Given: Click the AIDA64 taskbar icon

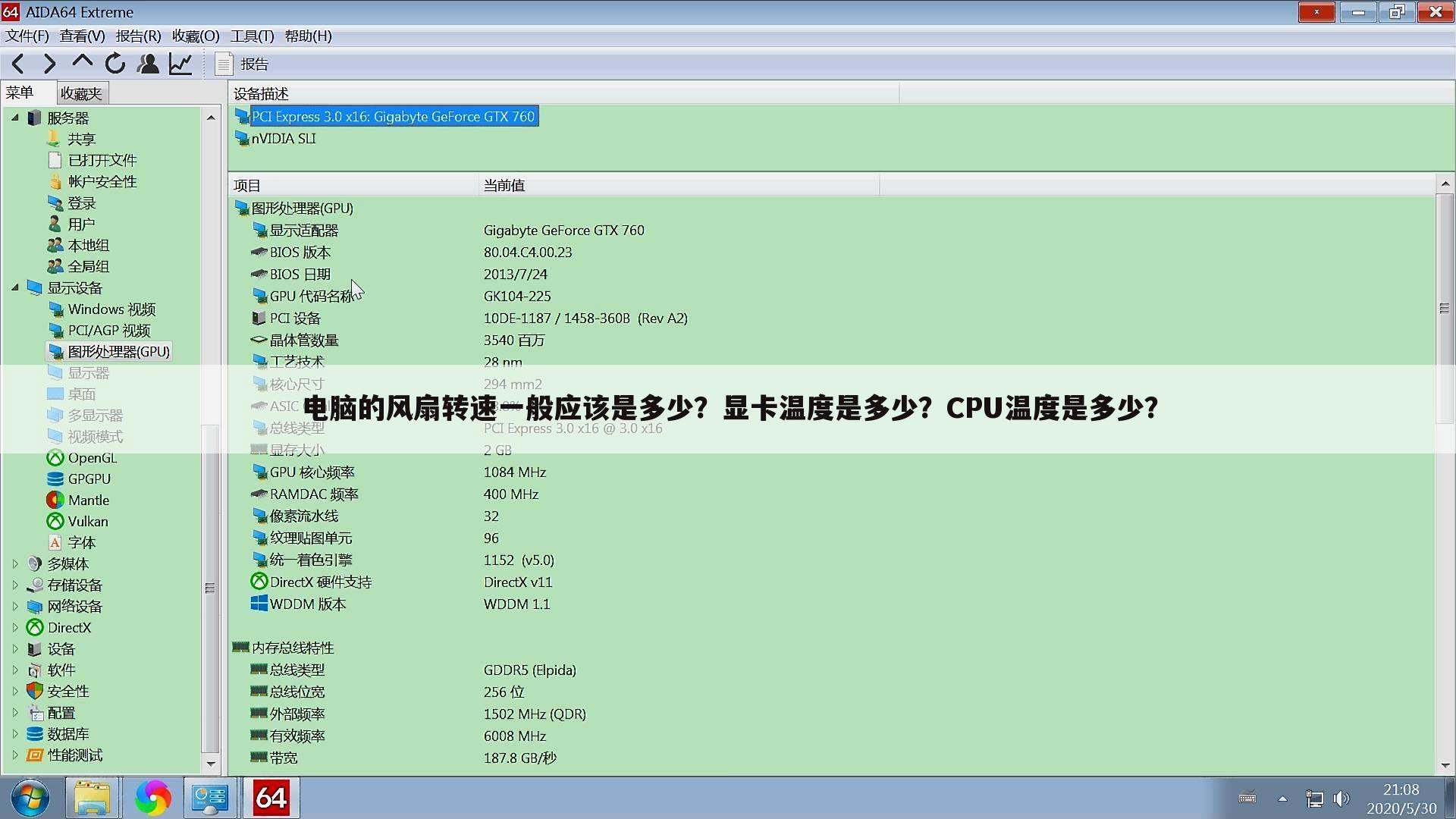Looking at the screenshot, I should coord(271,798).
